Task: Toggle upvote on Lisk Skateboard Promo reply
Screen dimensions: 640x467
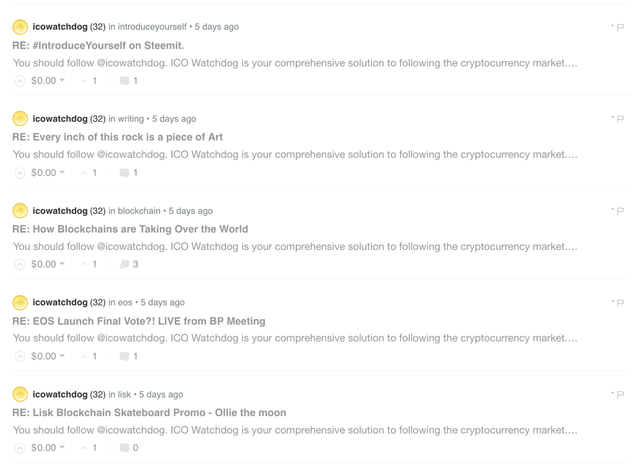Action: coord(19,448)
